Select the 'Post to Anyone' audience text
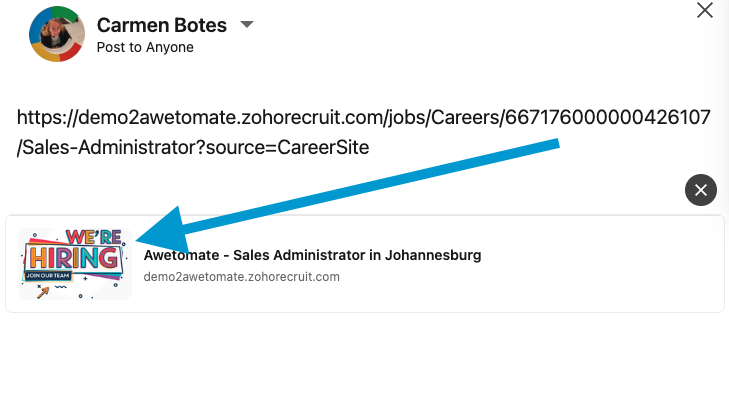Viewport: 729px width, 407px height. (145, 47)
